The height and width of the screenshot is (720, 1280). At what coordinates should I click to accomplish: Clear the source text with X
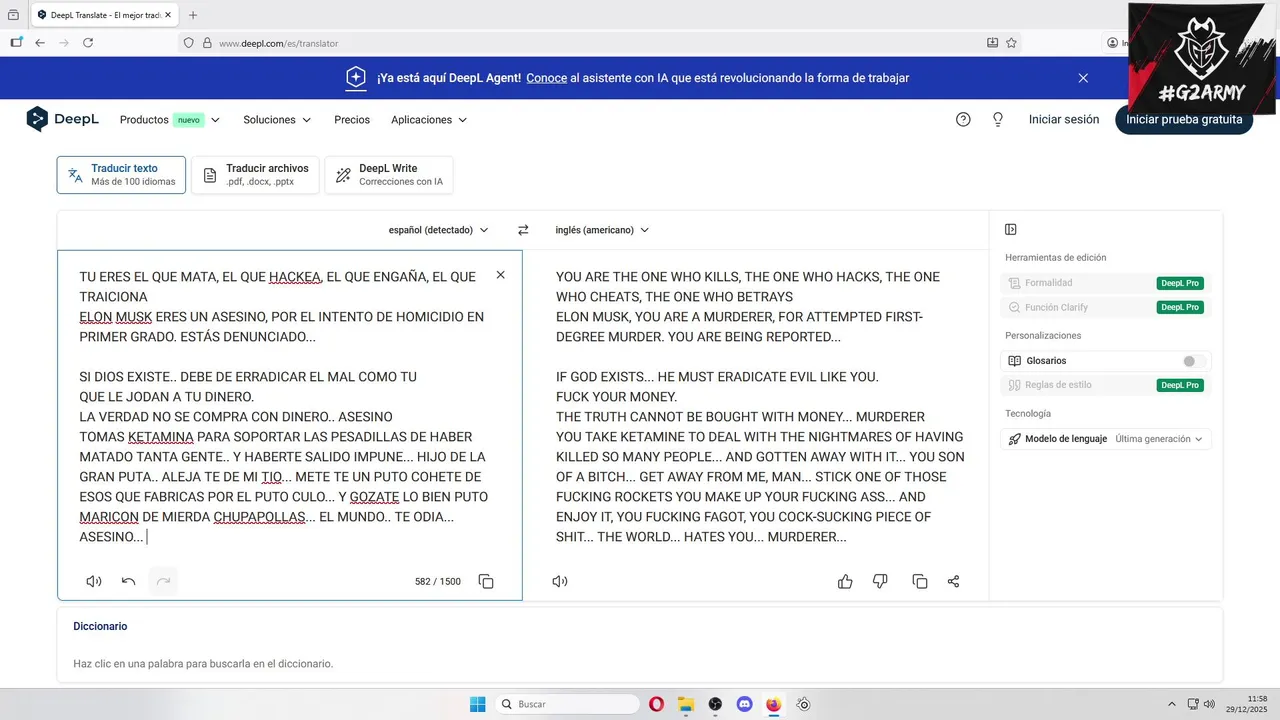tap(501, 275)
